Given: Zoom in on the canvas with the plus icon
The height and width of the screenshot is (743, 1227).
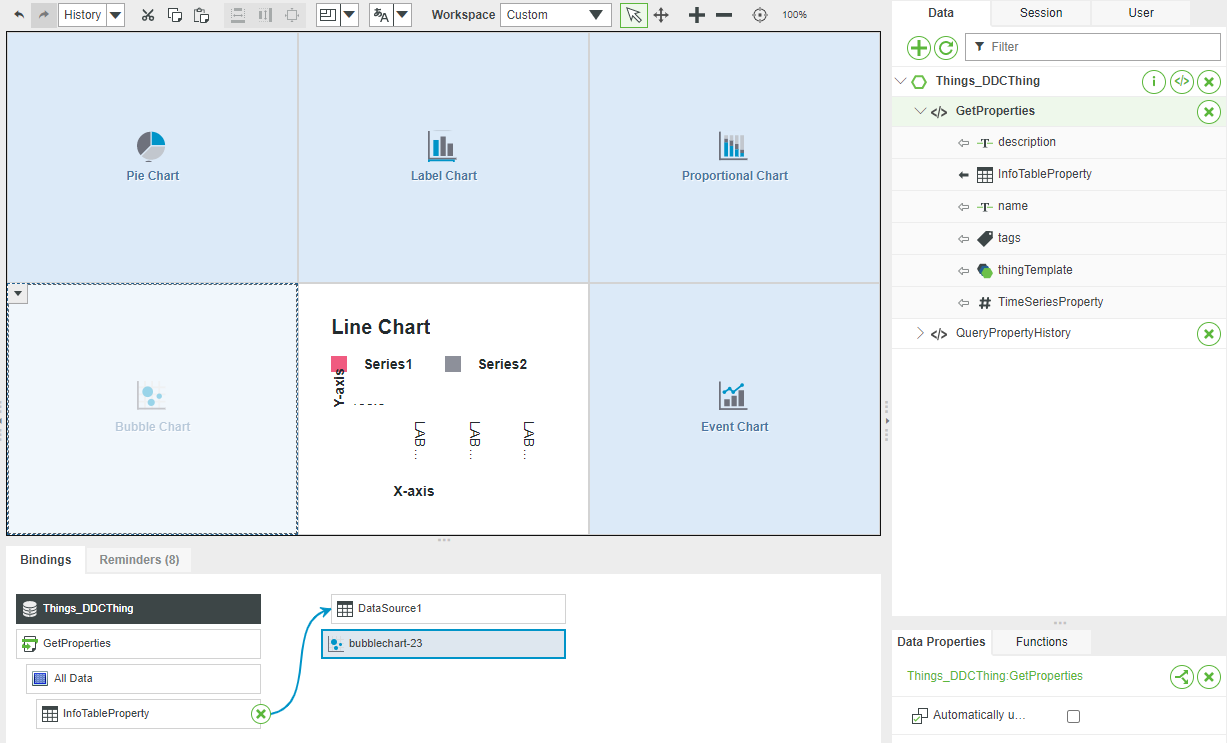Looking at the screenshot, I should pos(696,15).
